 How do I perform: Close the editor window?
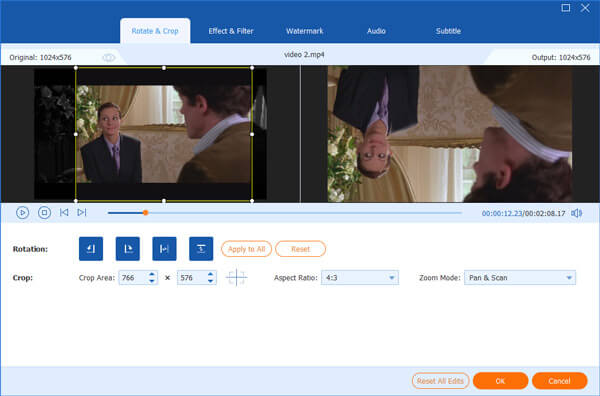click(x=585, y=8)
